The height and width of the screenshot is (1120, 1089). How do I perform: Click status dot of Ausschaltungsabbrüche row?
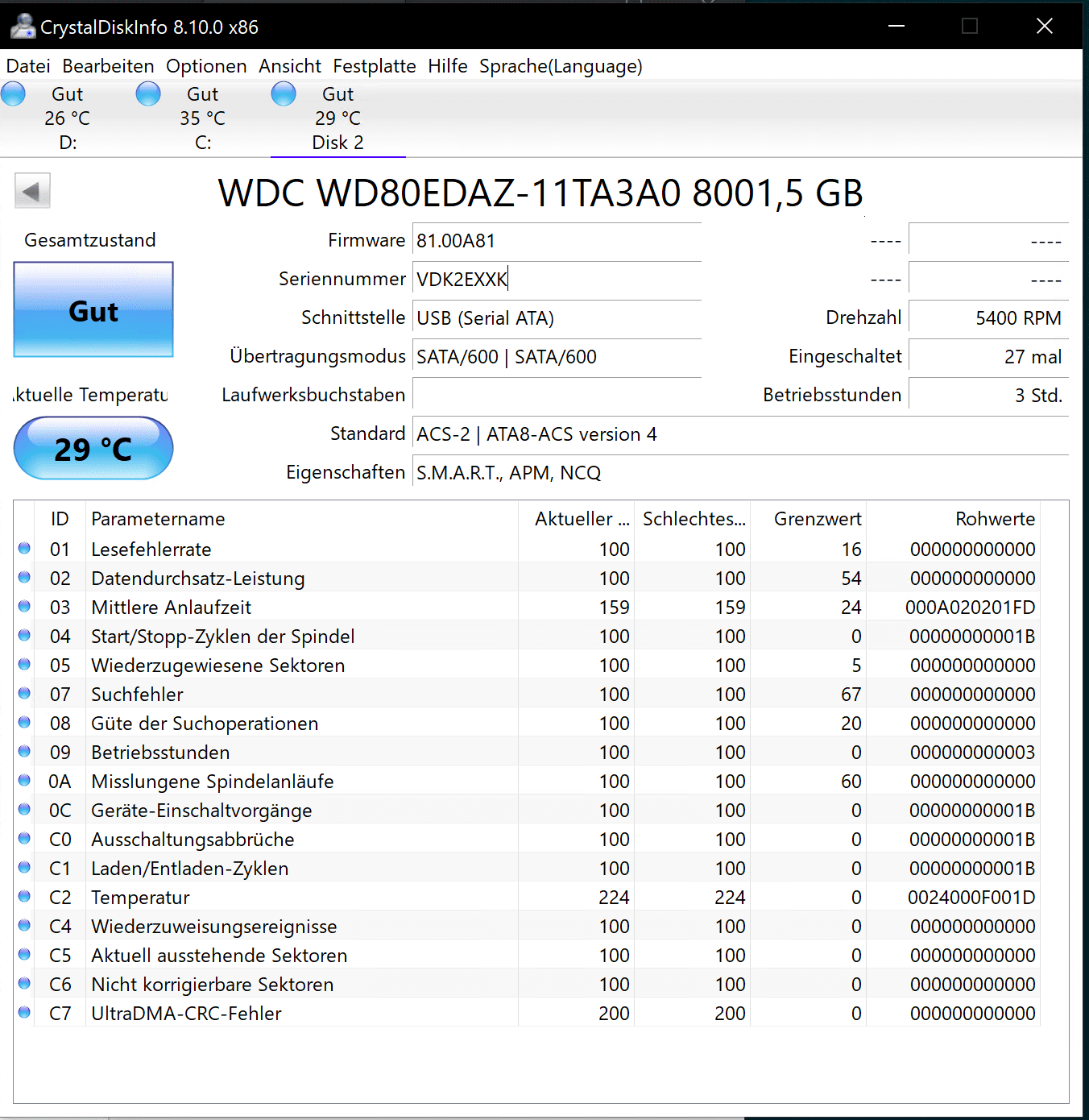(x=24, y=839)
